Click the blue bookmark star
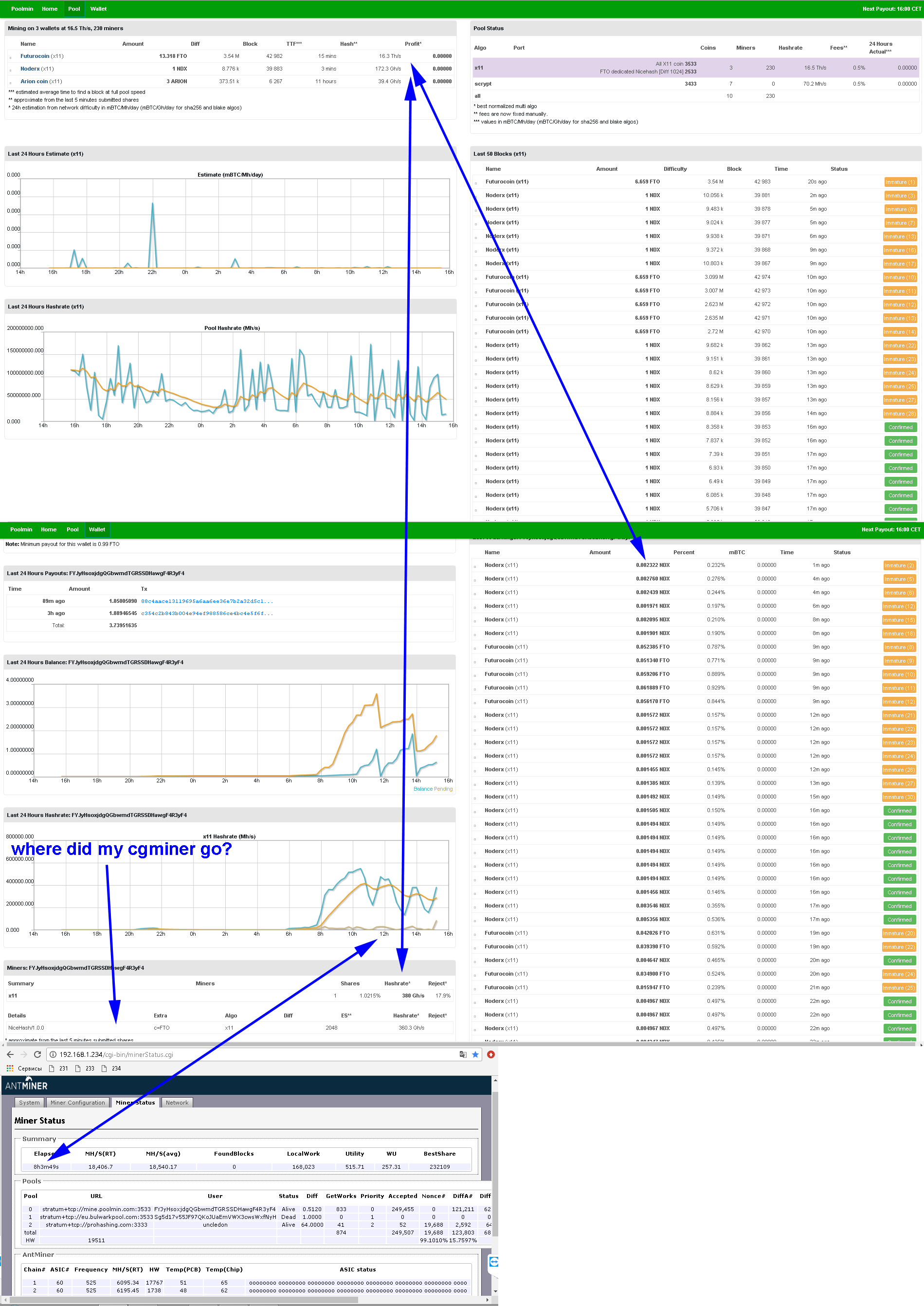Image resolution: width=924 pixels, height=1306 pixels. coord(476,1054)
